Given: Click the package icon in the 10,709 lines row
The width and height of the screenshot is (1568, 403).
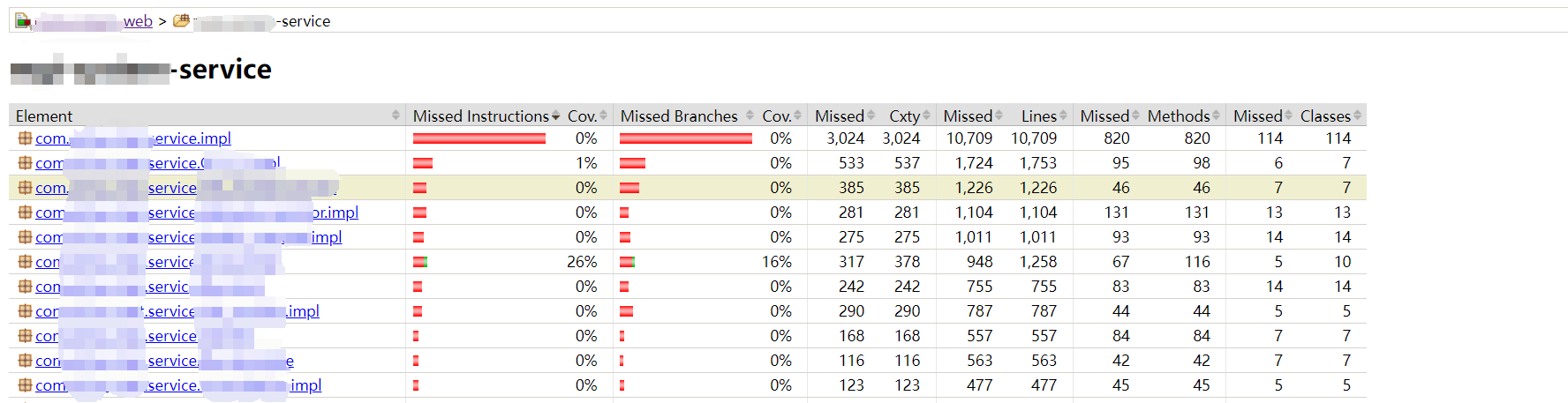Looking at the screenshot, I should (25, 138).
